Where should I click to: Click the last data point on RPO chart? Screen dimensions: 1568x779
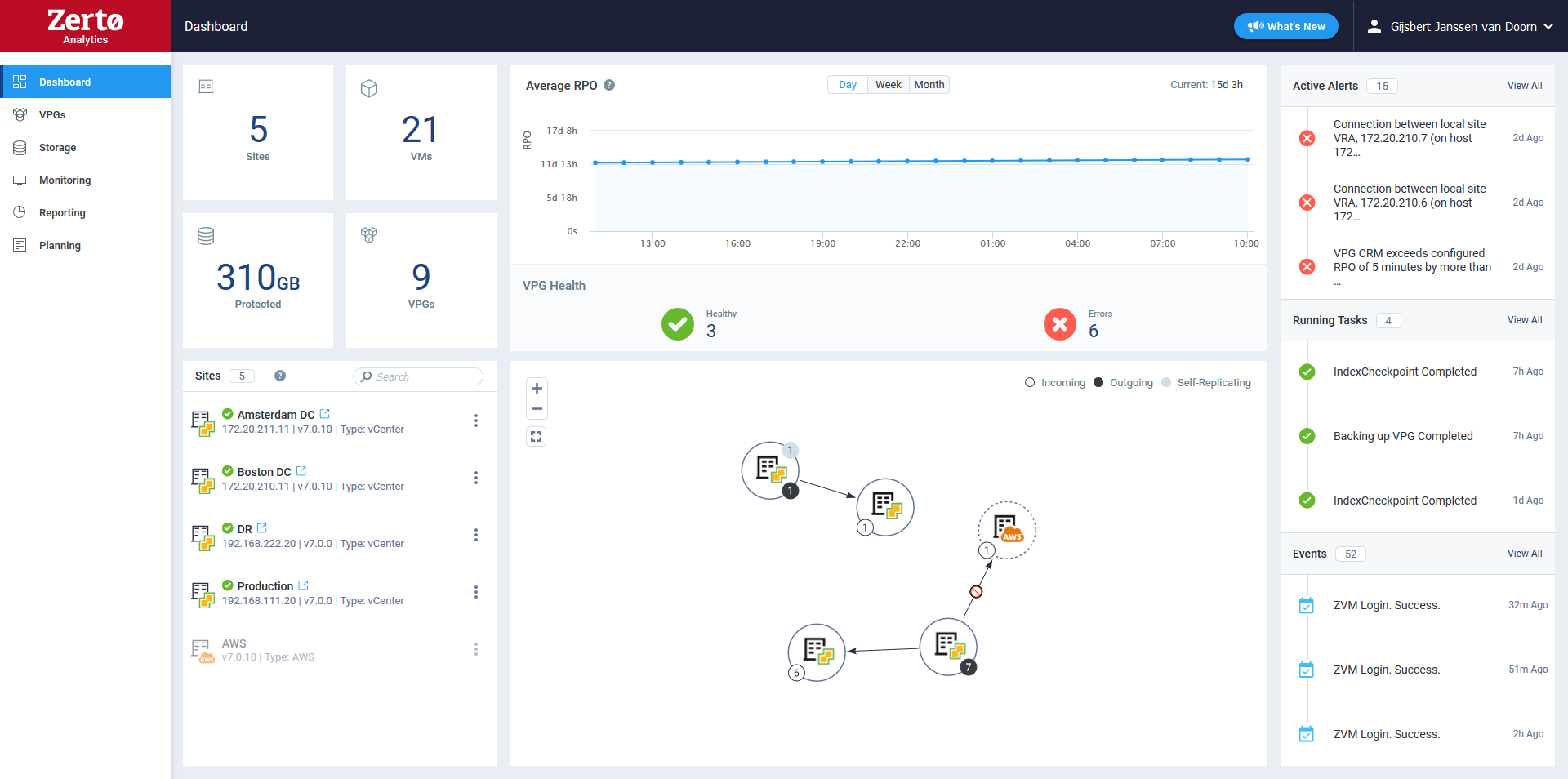(1247, 159)
